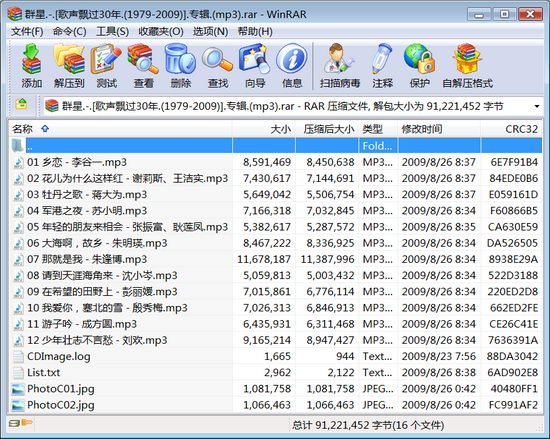Click CRC32 value 6E7F91B4
This screenshot has height=439, width=550.
click(x=514, y=162)
